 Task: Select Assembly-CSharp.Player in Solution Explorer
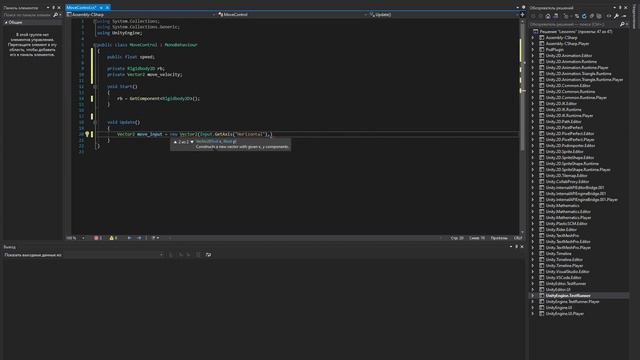click(x=567, y=44)
